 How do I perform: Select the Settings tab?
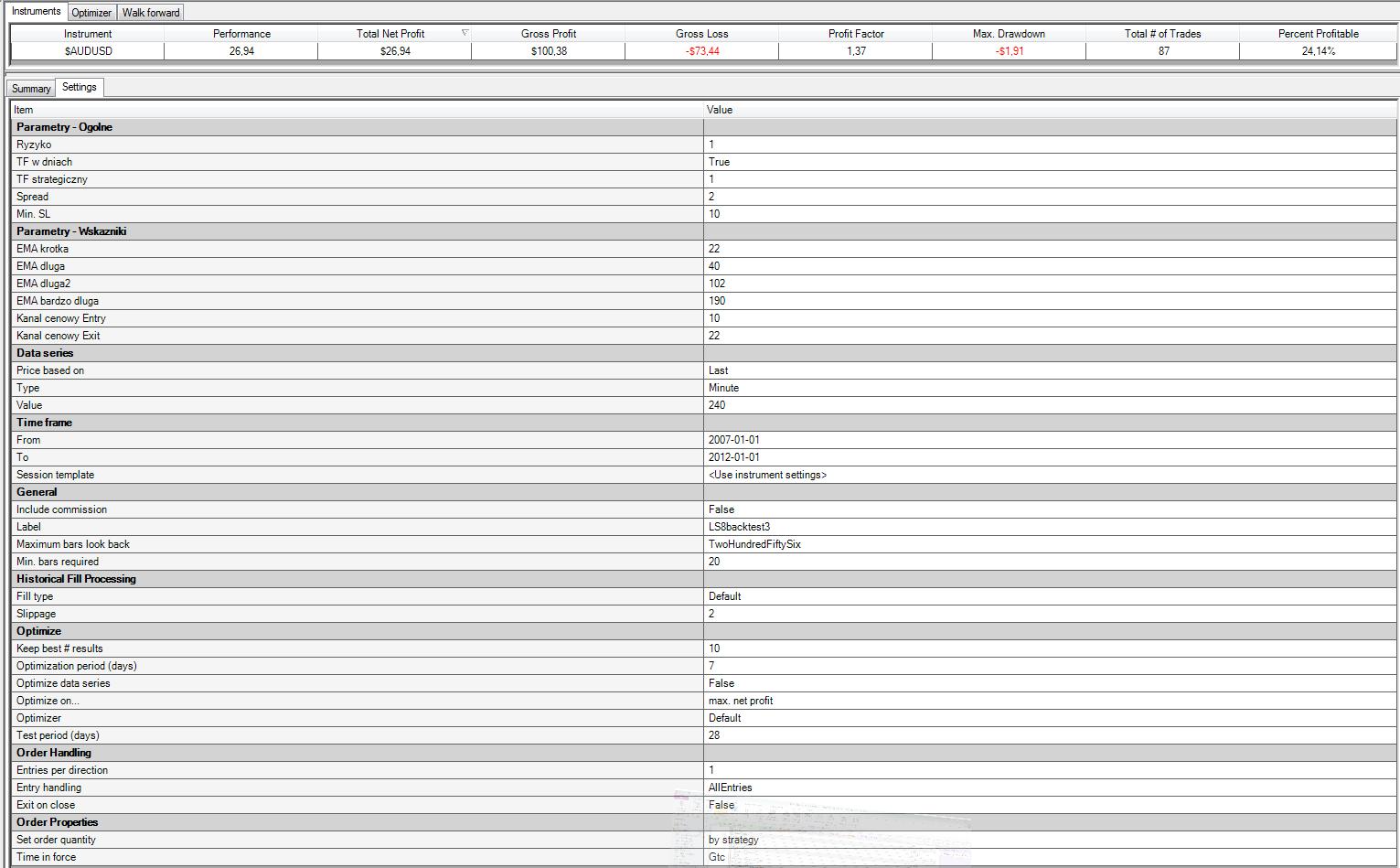80,87
